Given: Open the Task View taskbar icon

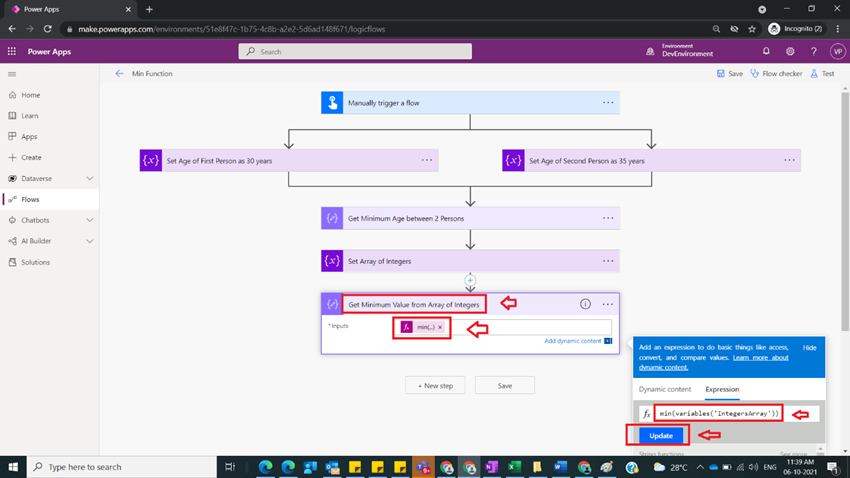Looking at the screenshot, I should pyautogui.click(x=230, y=467).
